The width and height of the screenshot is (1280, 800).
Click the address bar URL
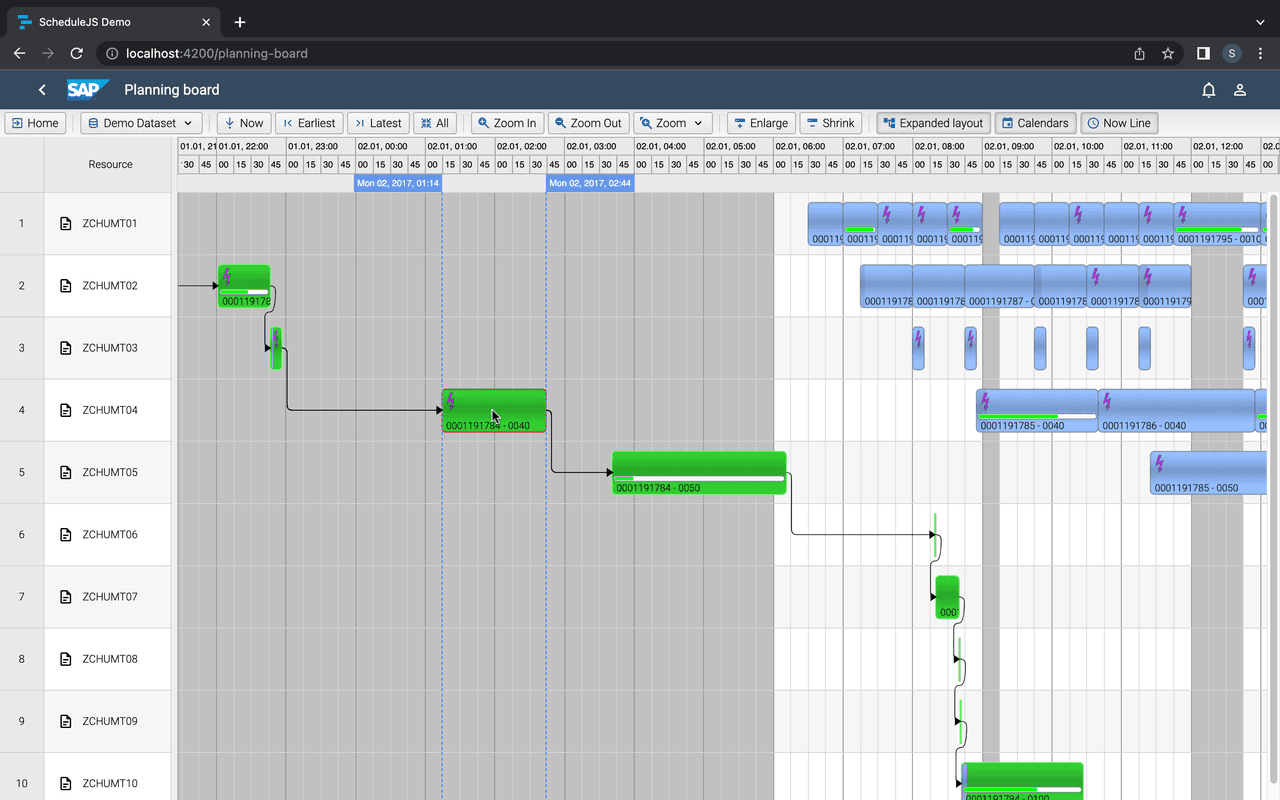(217, 54)
